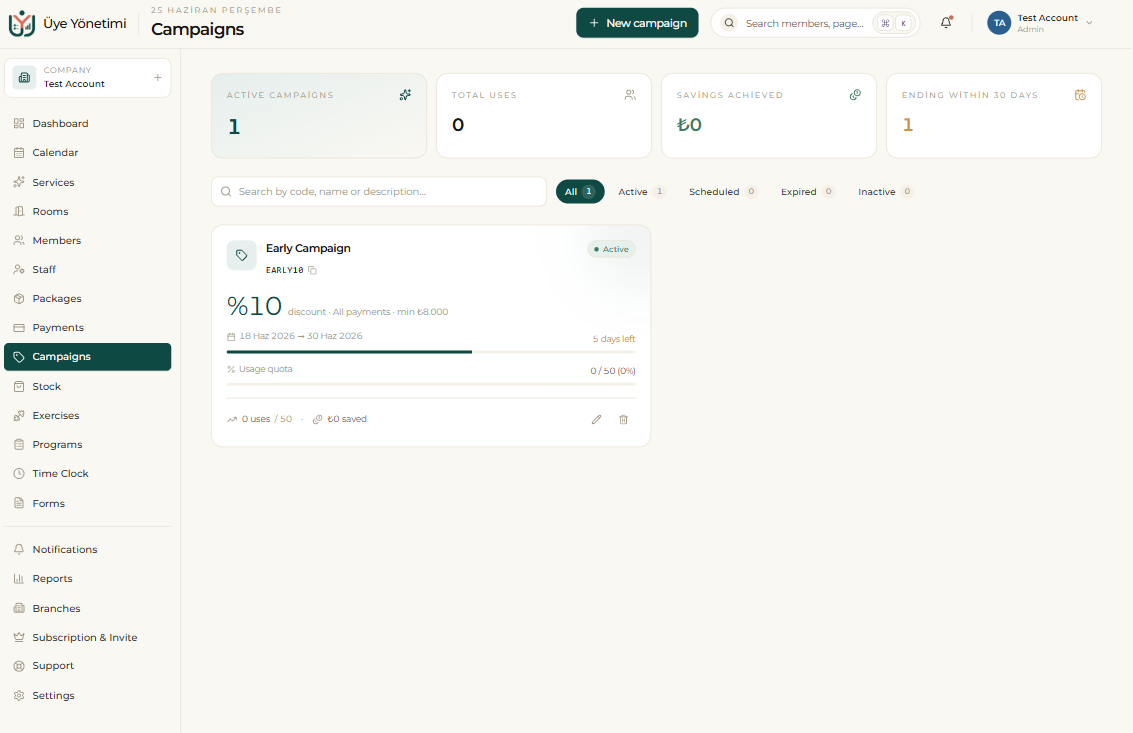Click sparkle icon on Active Campaigns card
Image resolution: width=1133 pixels, height=733 pixels.
[405, 95]
